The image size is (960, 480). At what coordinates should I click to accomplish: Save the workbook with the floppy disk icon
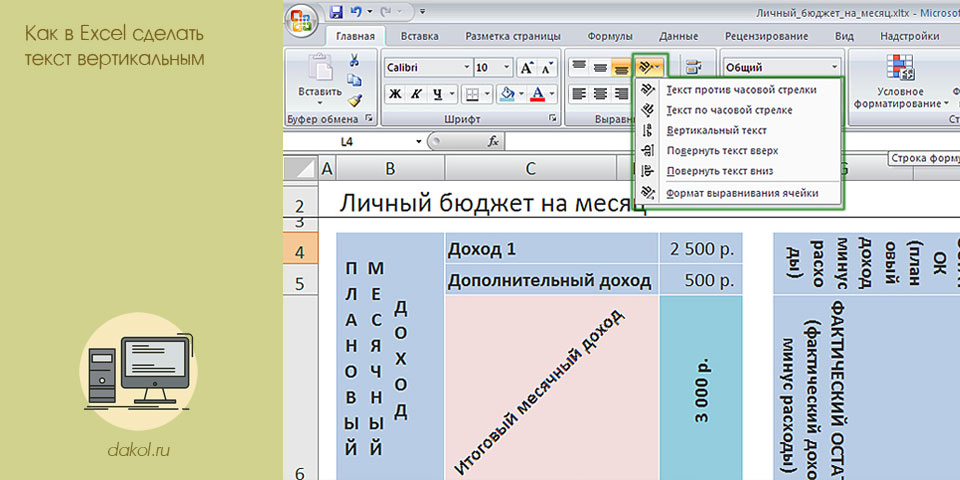coord(336,12)
